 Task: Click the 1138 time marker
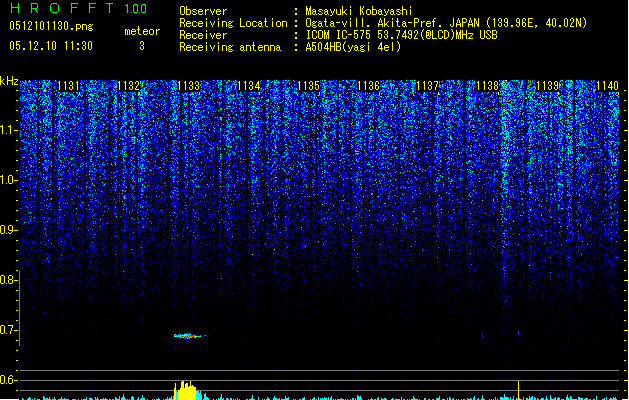[x=487, y=86]
